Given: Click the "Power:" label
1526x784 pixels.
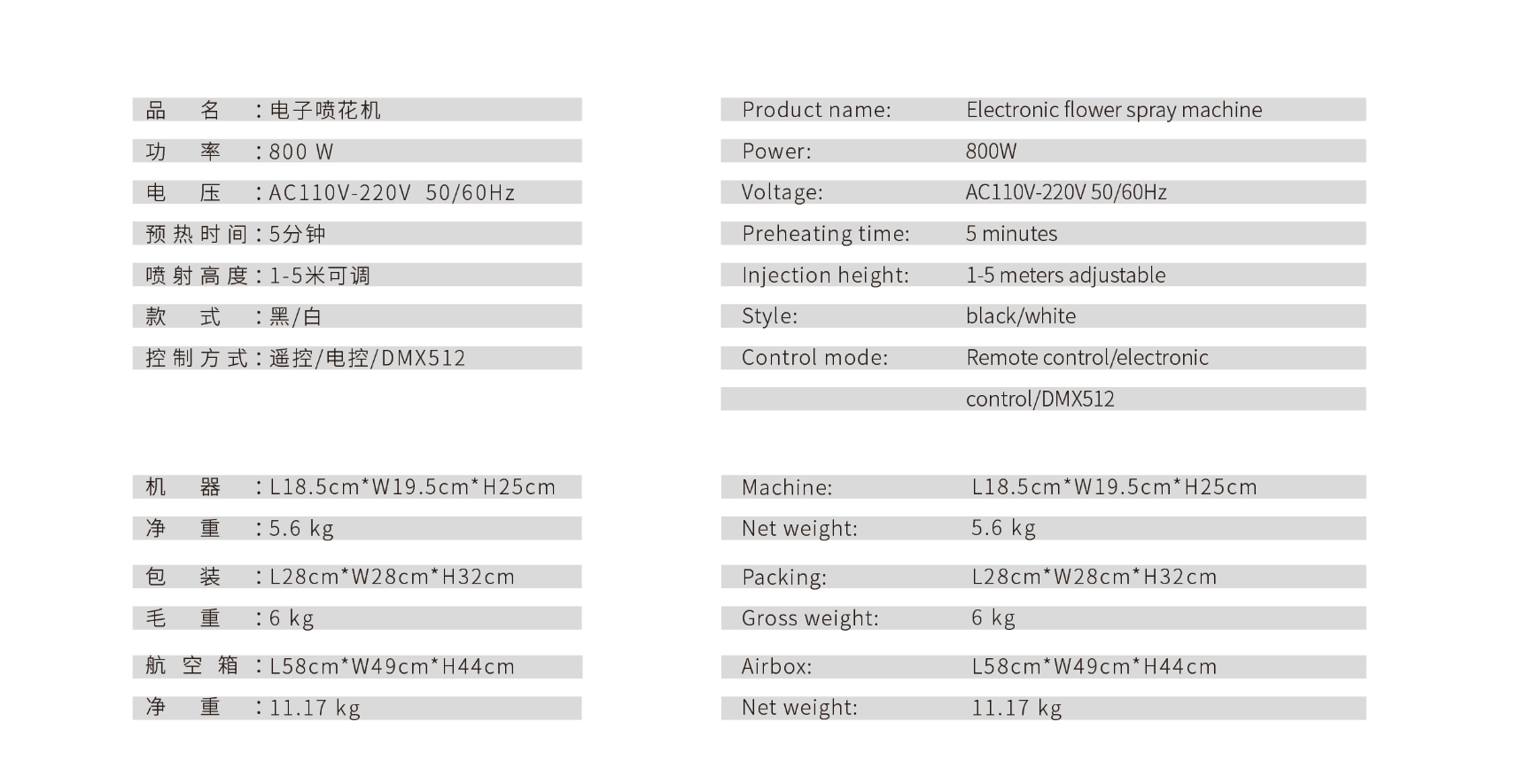Looking at the screenshot, I should (x=776, y=151).
